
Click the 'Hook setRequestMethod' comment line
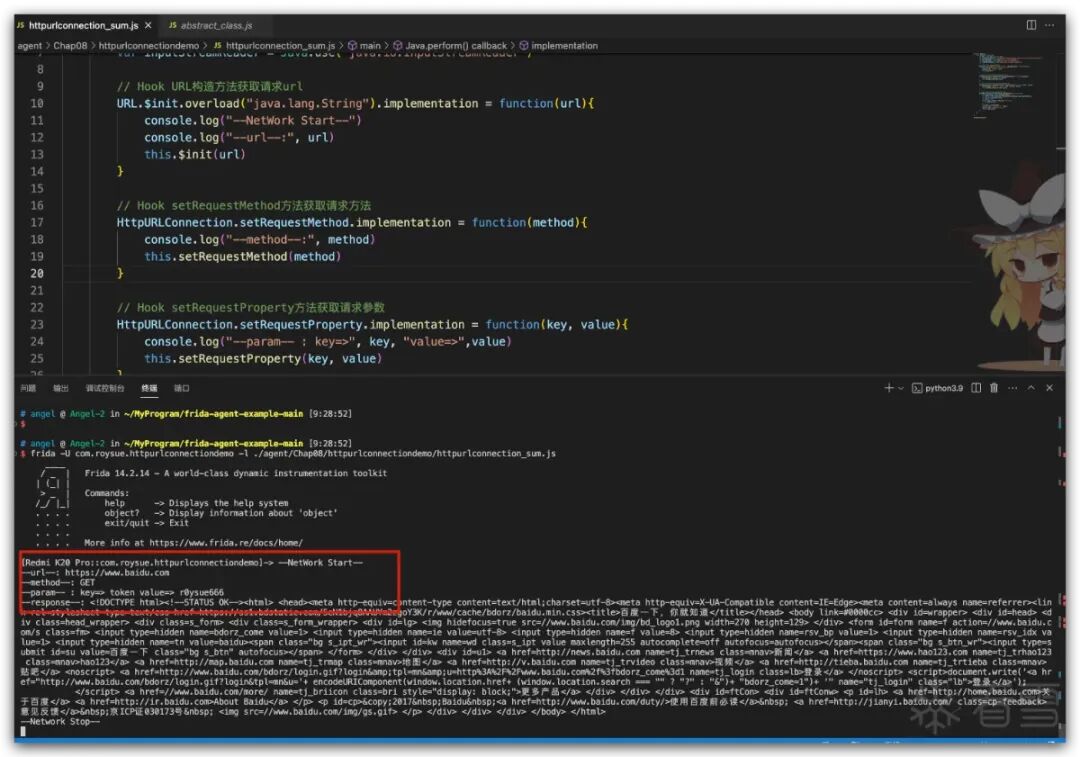click(244, 205)
